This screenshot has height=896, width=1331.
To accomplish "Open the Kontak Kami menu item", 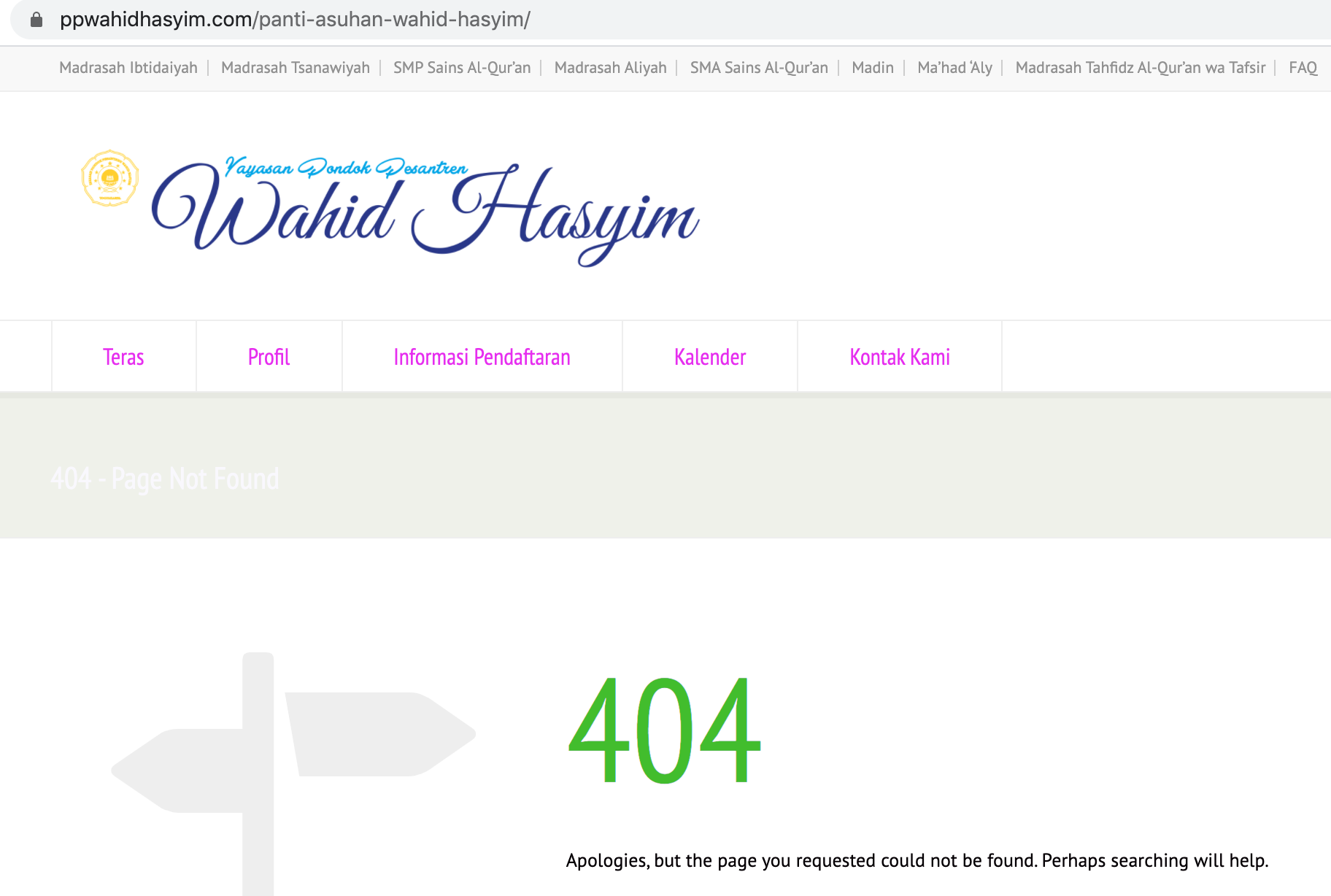I will 900,357.
